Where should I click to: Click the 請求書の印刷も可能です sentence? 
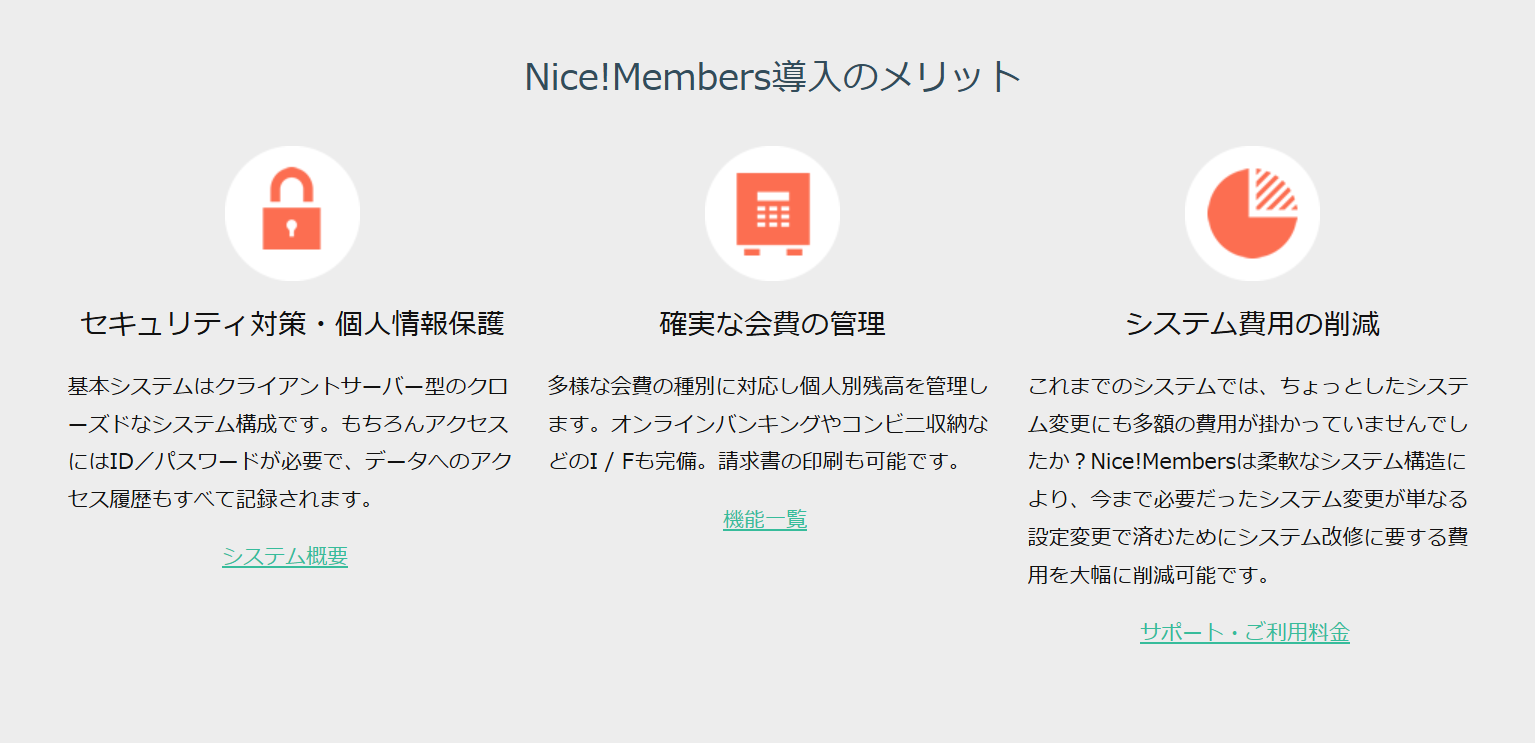pyautogui.click(x=839, y=462)
